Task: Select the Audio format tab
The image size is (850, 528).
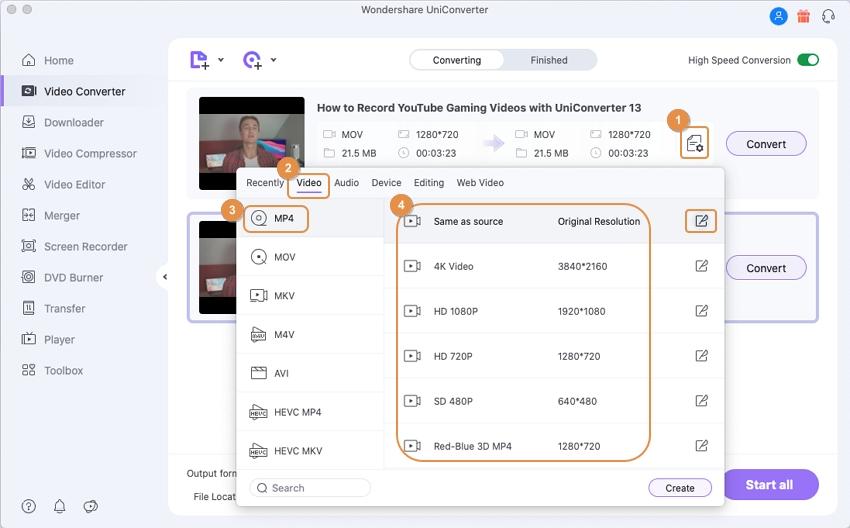Action: [346, 183]
